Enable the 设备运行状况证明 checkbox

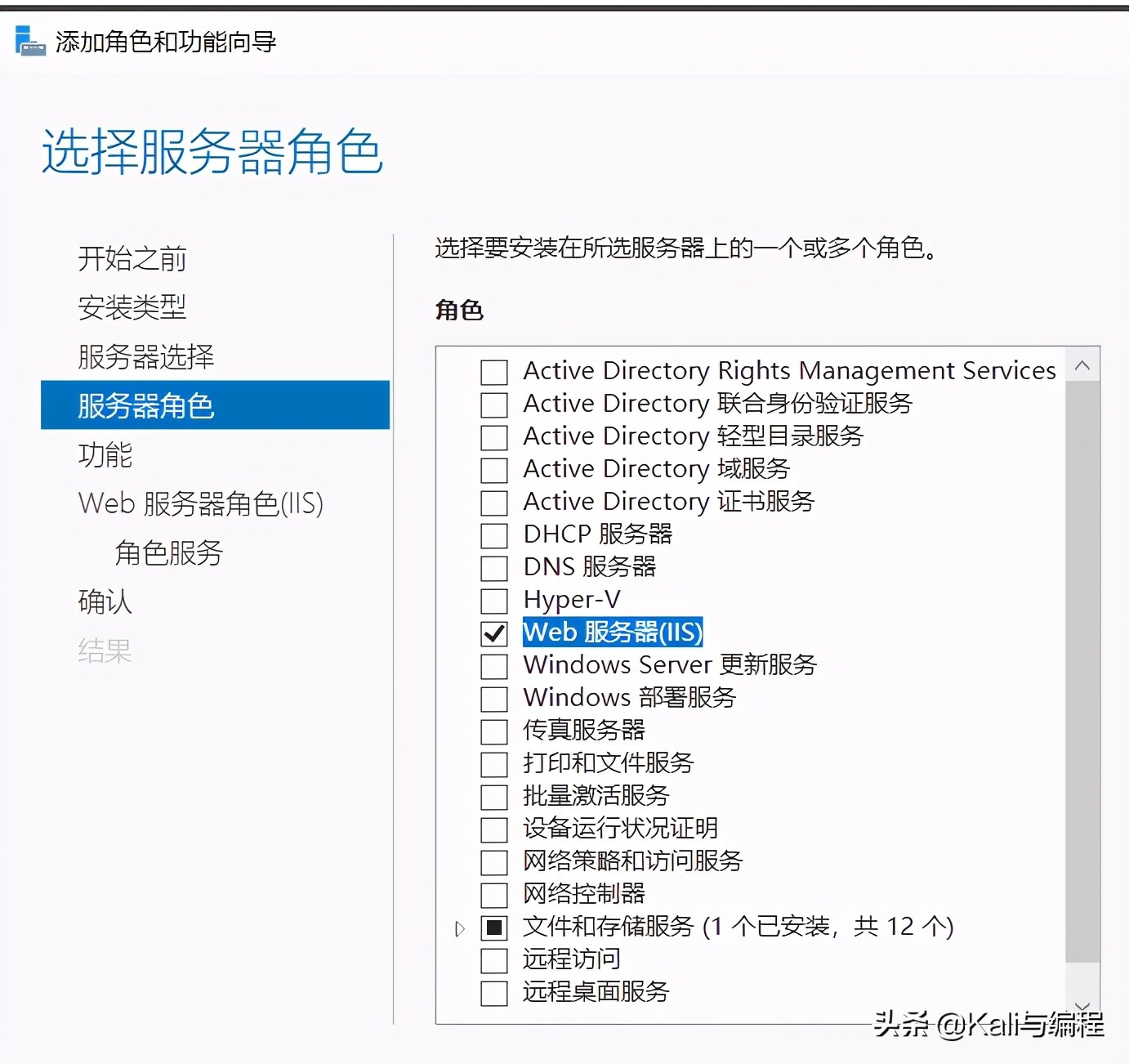494,830
